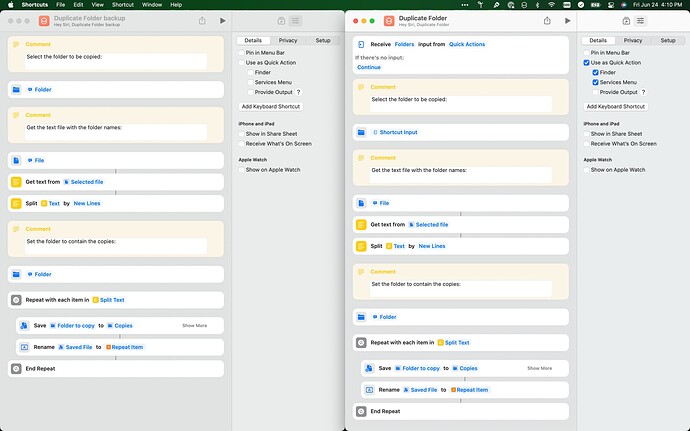Select the Shortcut Input folder action icon

pyautogui.click(x=361, y=132)
